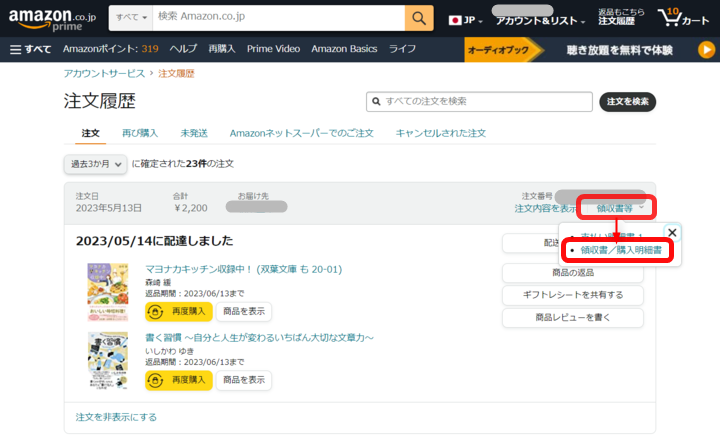Click the 注文を検索 button
720x438 pixels.
[x=627, y=101]
